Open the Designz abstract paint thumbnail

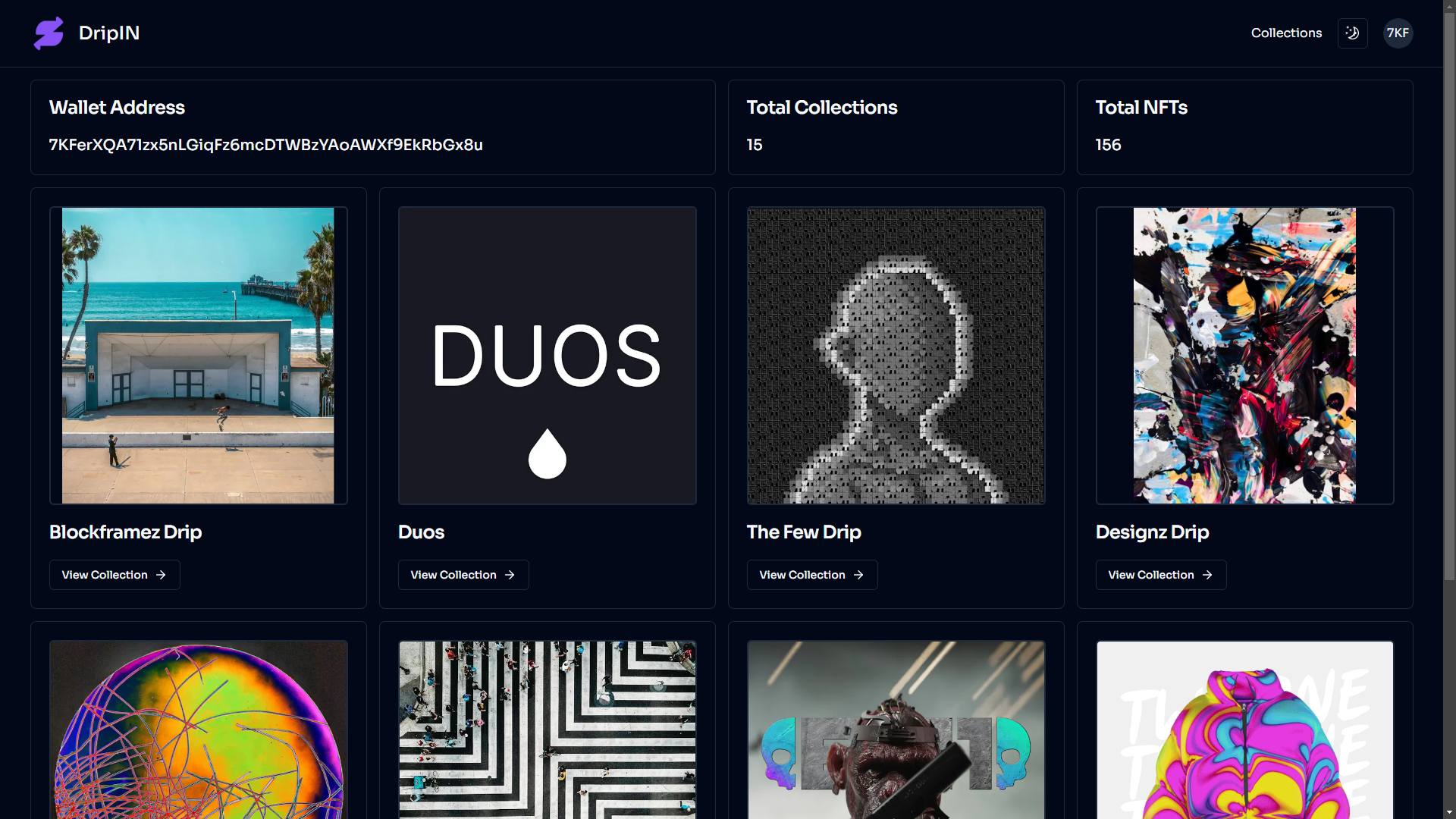point(1244,356)
